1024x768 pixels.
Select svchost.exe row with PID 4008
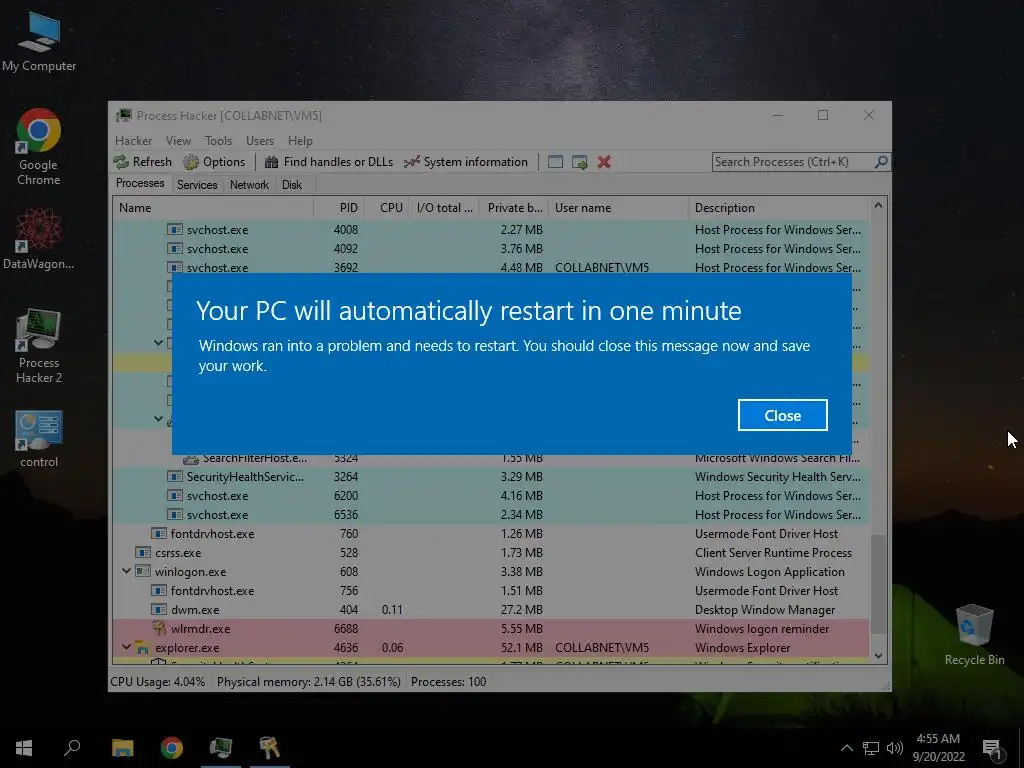pyautogui.click(x=491, y=230)
